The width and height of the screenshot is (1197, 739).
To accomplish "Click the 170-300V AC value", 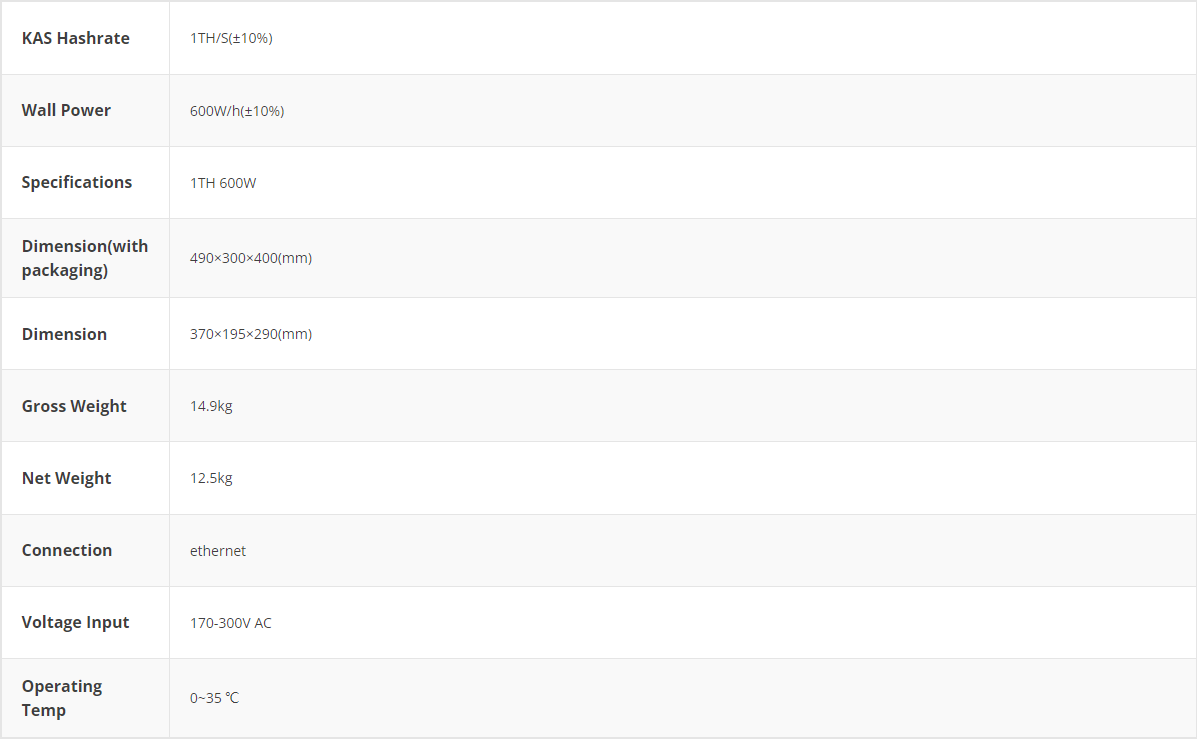I will pos(231,623).
